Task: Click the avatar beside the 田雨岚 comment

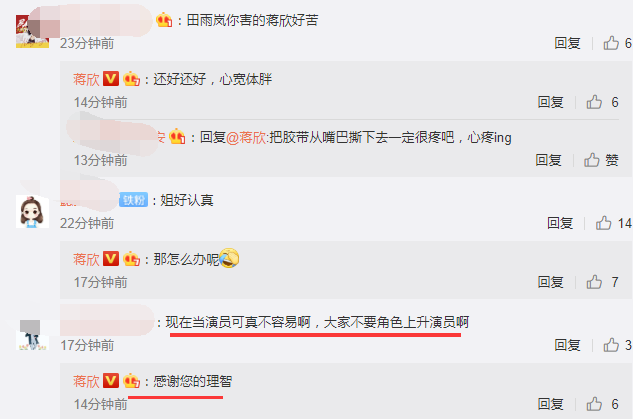Action: click(32, 31)
